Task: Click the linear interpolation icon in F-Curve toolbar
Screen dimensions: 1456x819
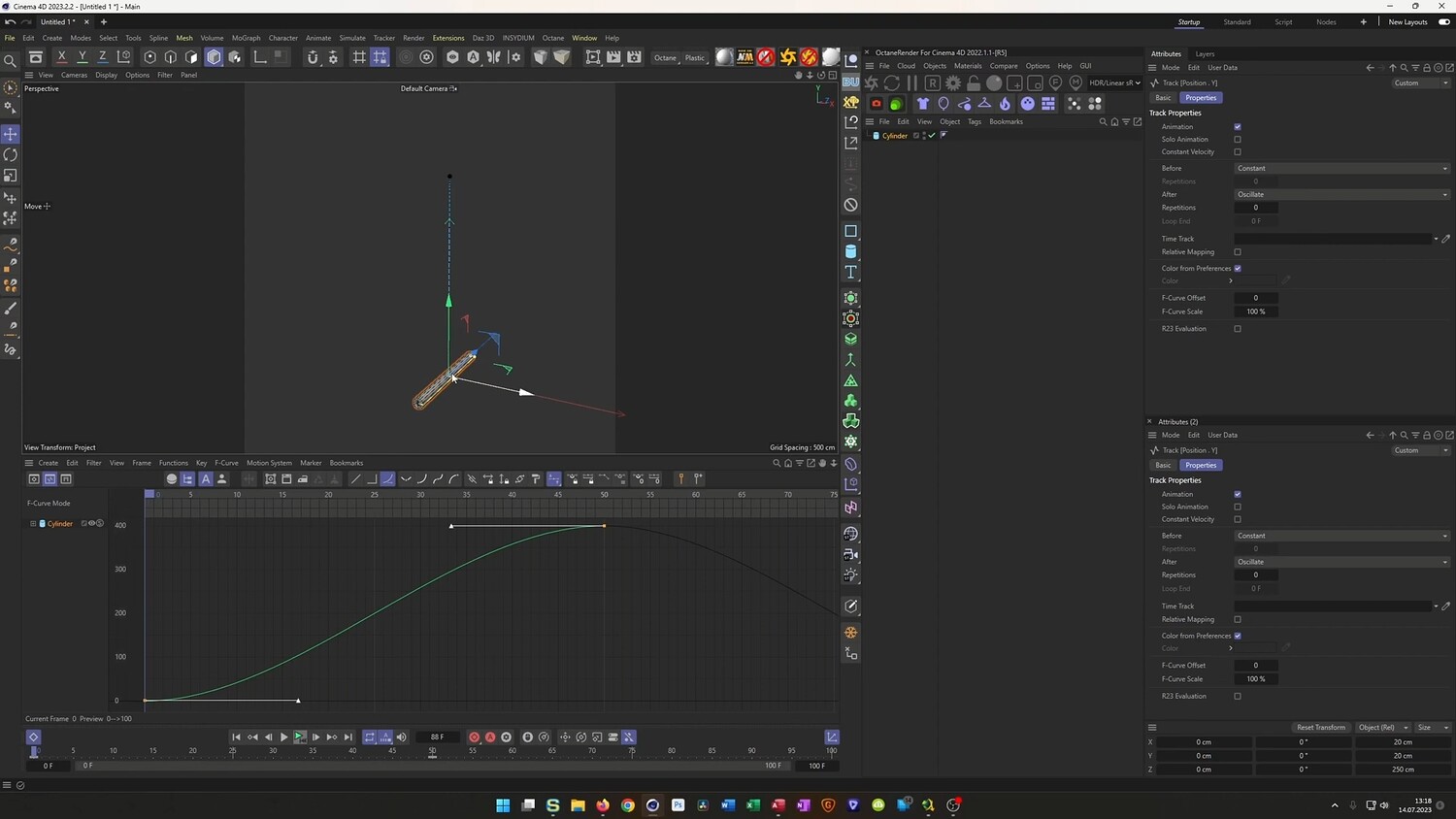Action: coord(355,478)
